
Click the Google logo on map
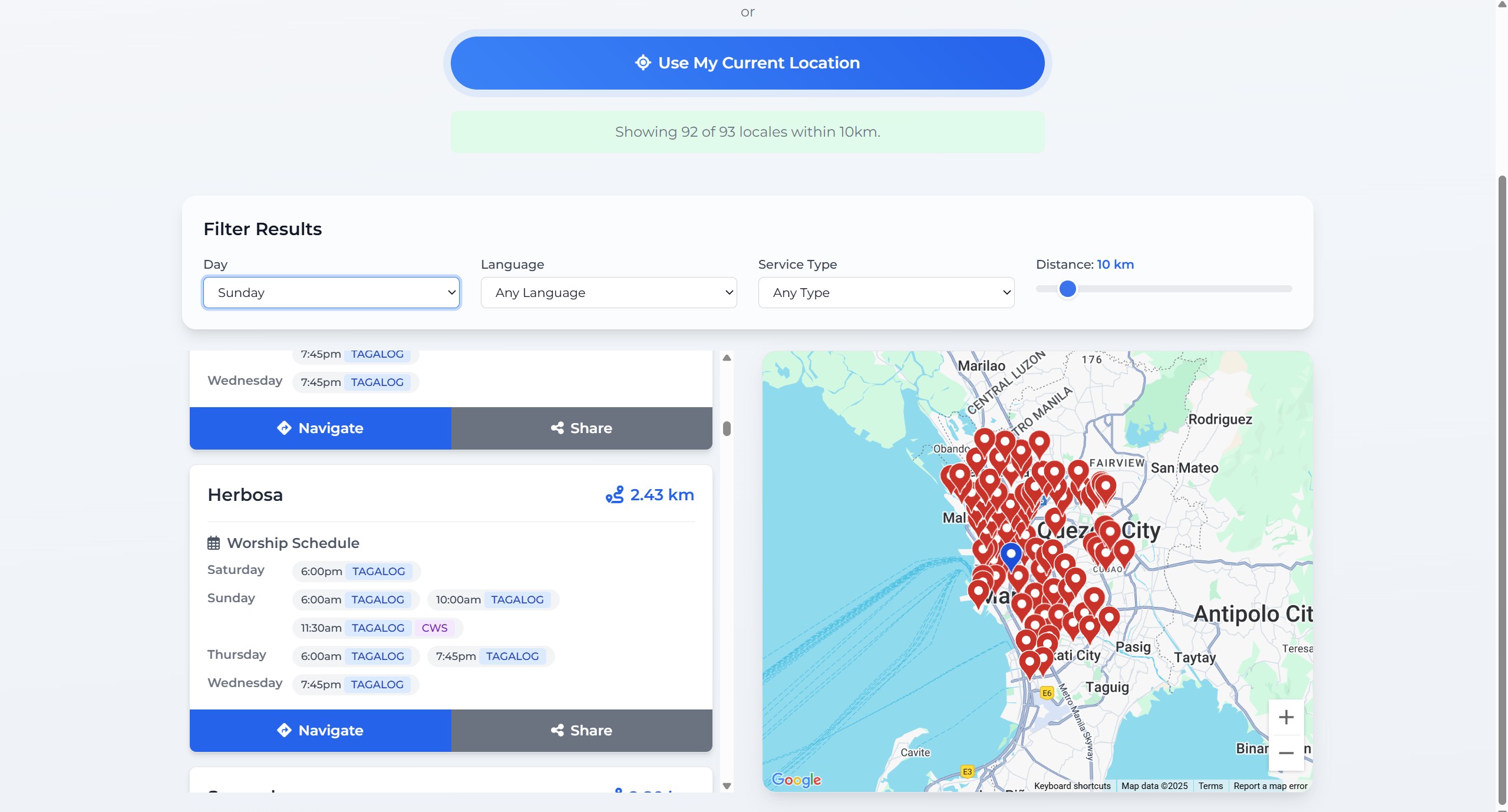[796, 780]
